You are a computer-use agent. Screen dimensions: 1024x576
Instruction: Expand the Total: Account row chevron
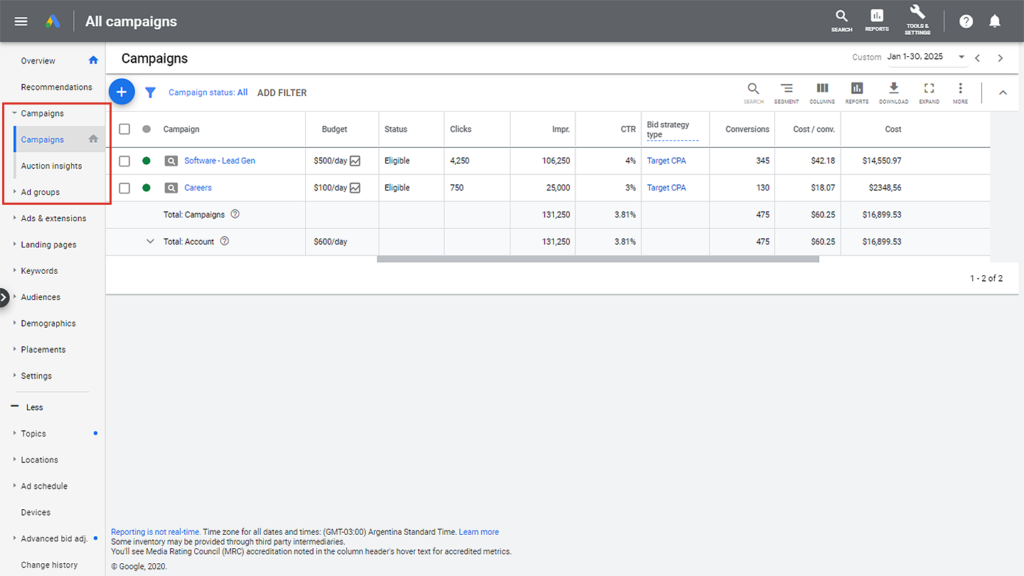click(151, 241)
